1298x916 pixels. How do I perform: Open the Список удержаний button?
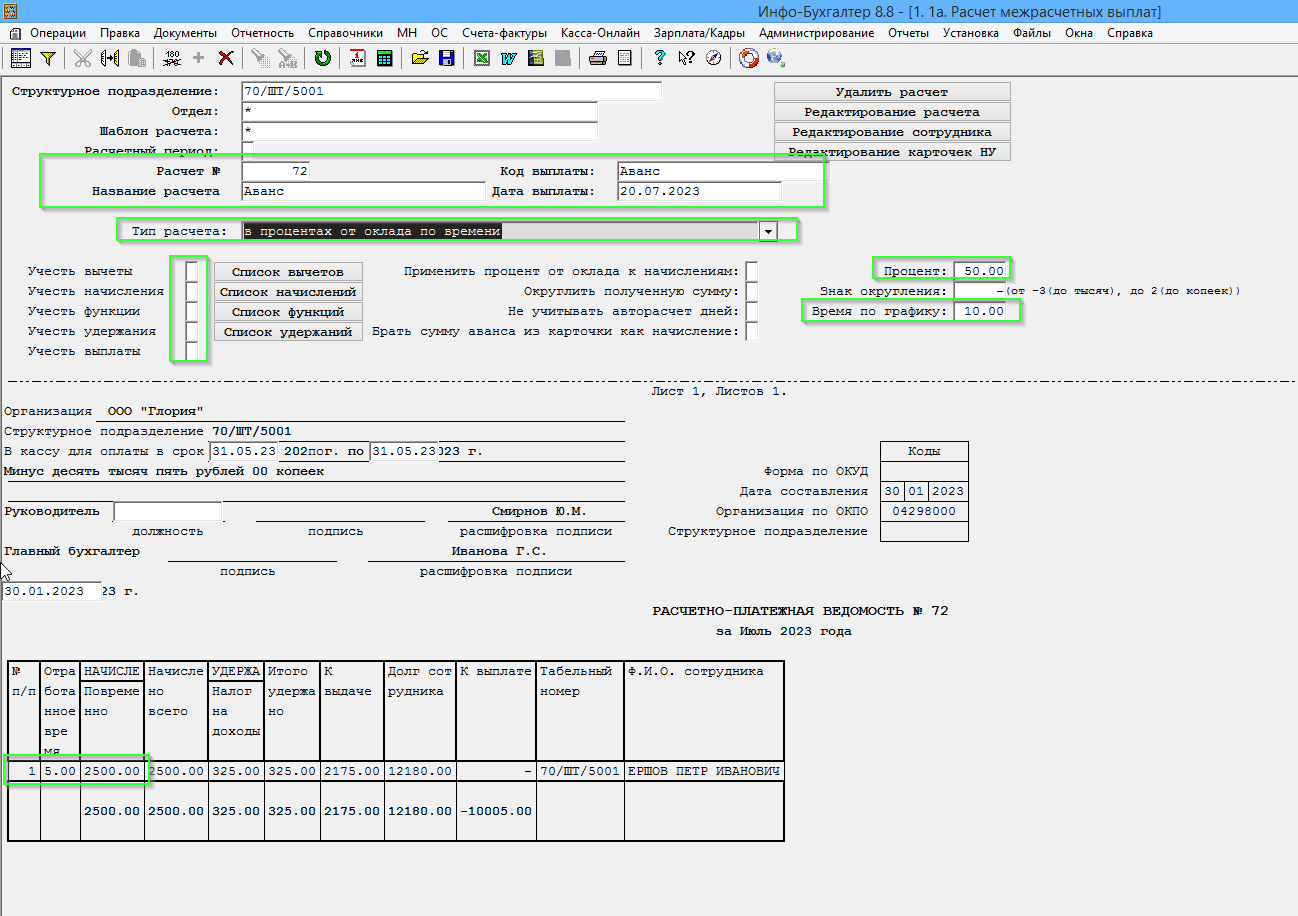pyautogui.click(x=288, y=332)
